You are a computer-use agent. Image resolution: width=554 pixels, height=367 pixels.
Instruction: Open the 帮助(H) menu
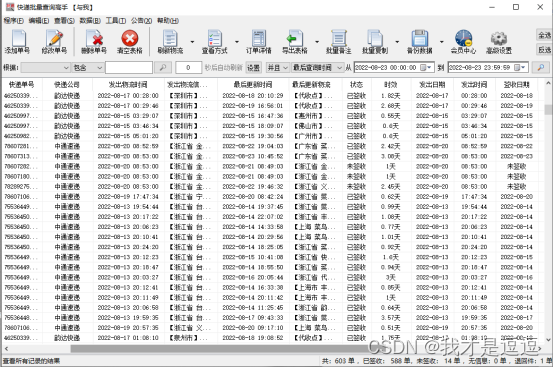click(x=168, y=21)
